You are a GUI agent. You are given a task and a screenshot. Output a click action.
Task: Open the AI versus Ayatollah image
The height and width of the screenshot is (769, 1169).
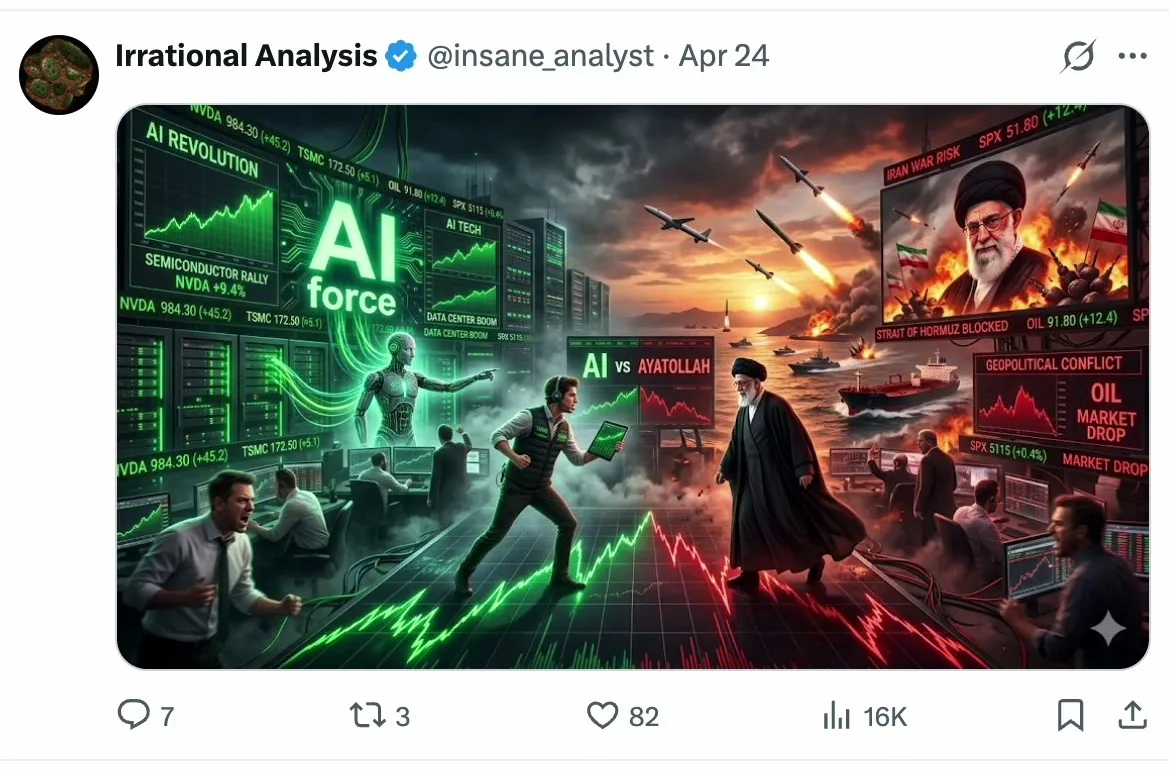(633, 386)
